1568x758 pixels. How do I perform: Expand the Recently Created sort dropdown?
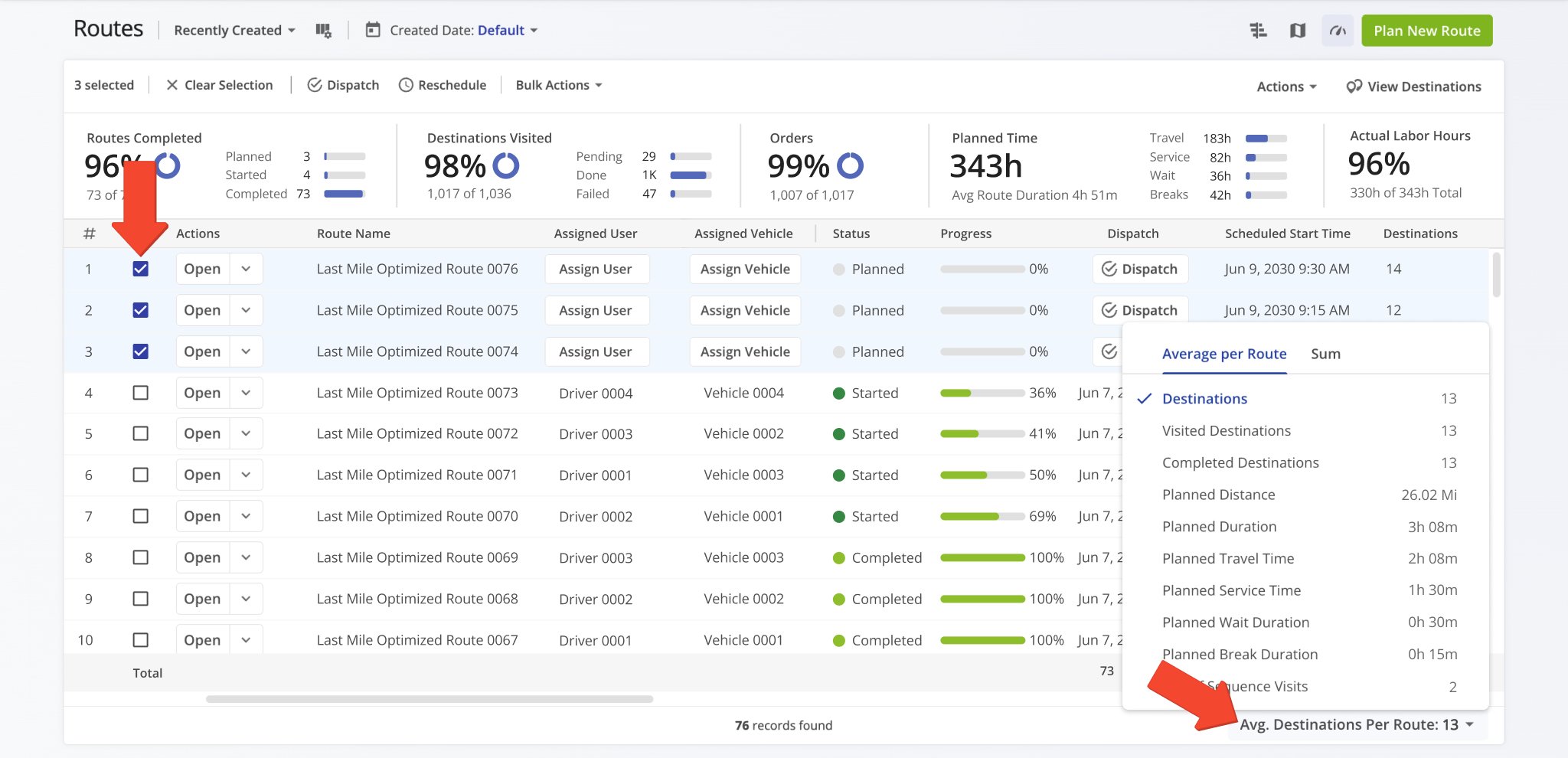[234, 30]
